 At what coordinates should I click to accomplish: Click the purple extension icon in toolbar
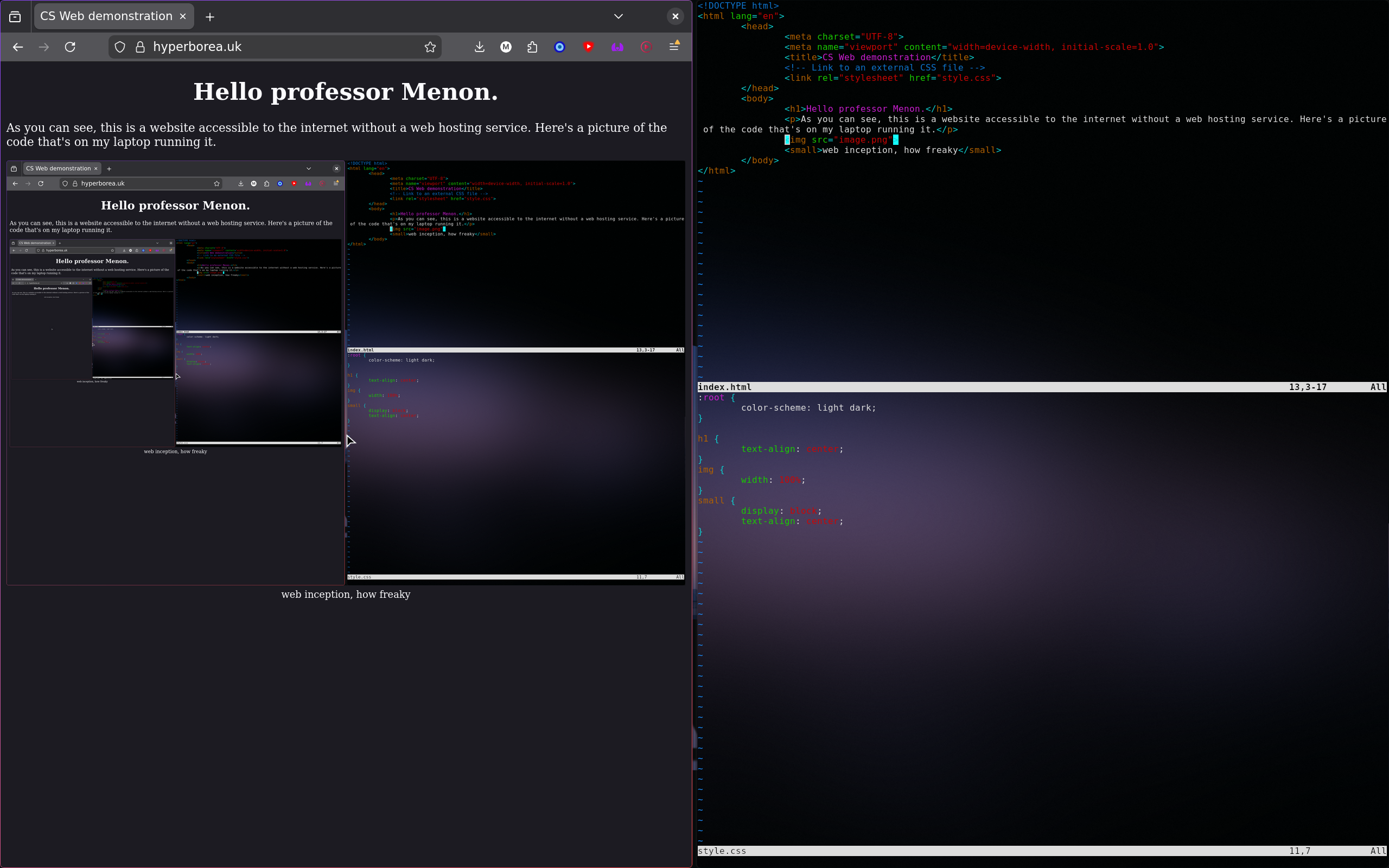coord(617,47)
